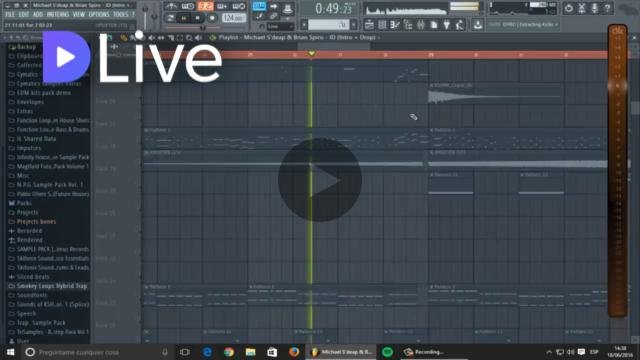Click the cut/one-click audio recording icon
Image resolution: width=640 pixels, height=360 pixels.
point(582,8)
